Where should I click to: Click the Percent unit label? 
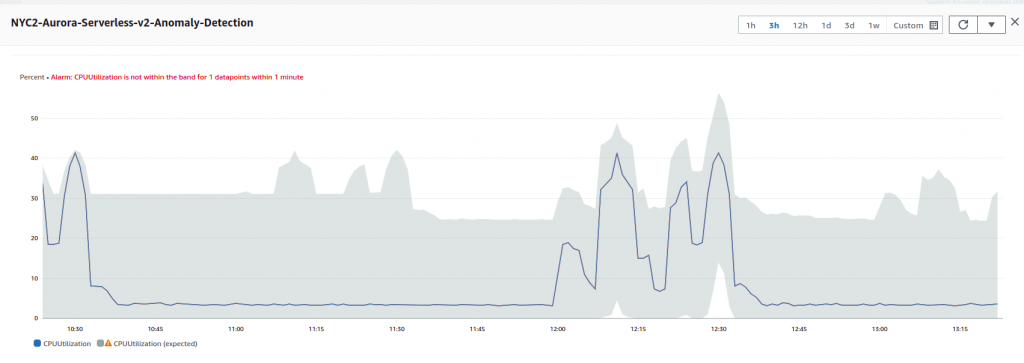pyautogui.click(x=32, y=77)
